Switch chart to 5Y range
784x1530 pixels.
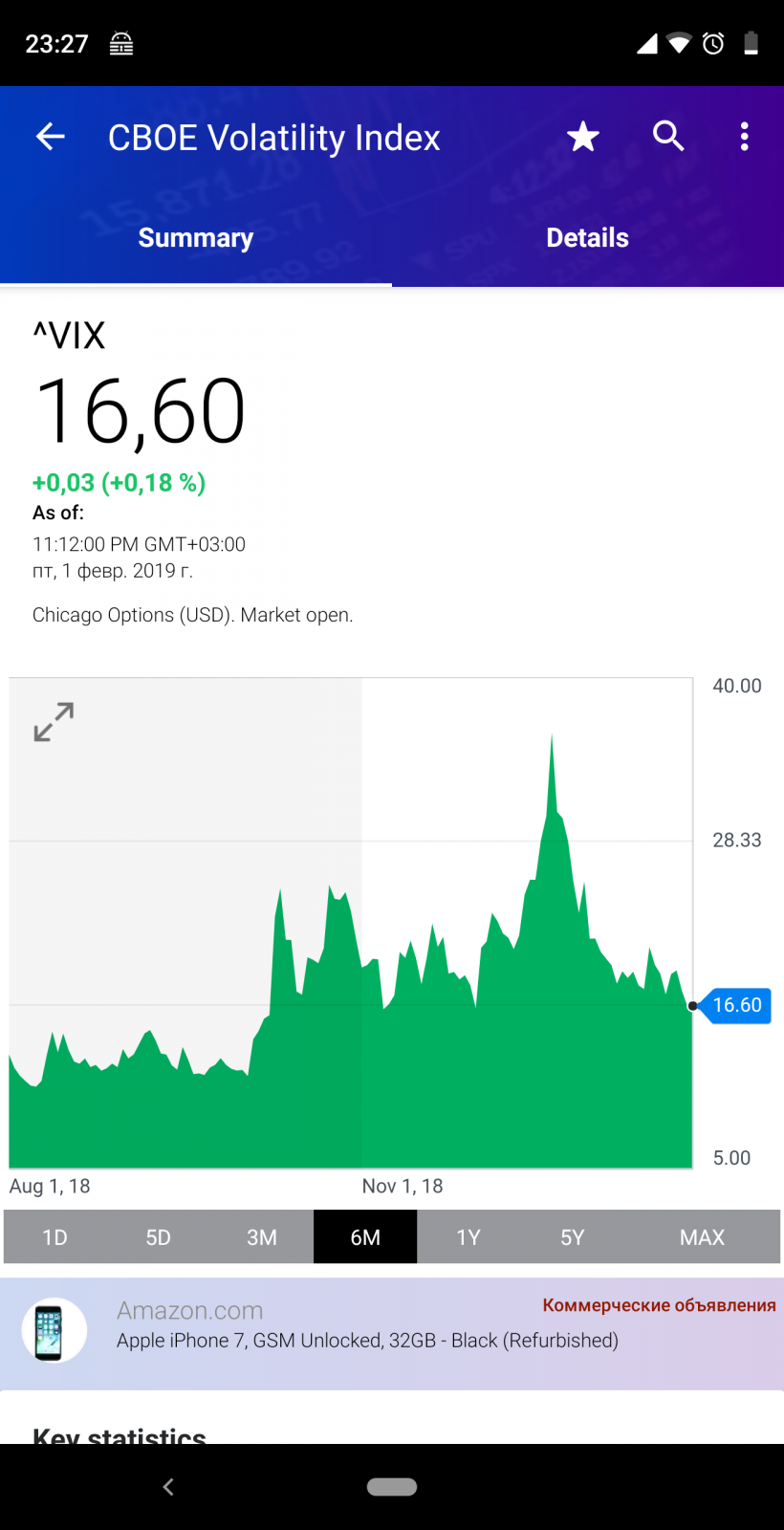(x=572, y=1237)
